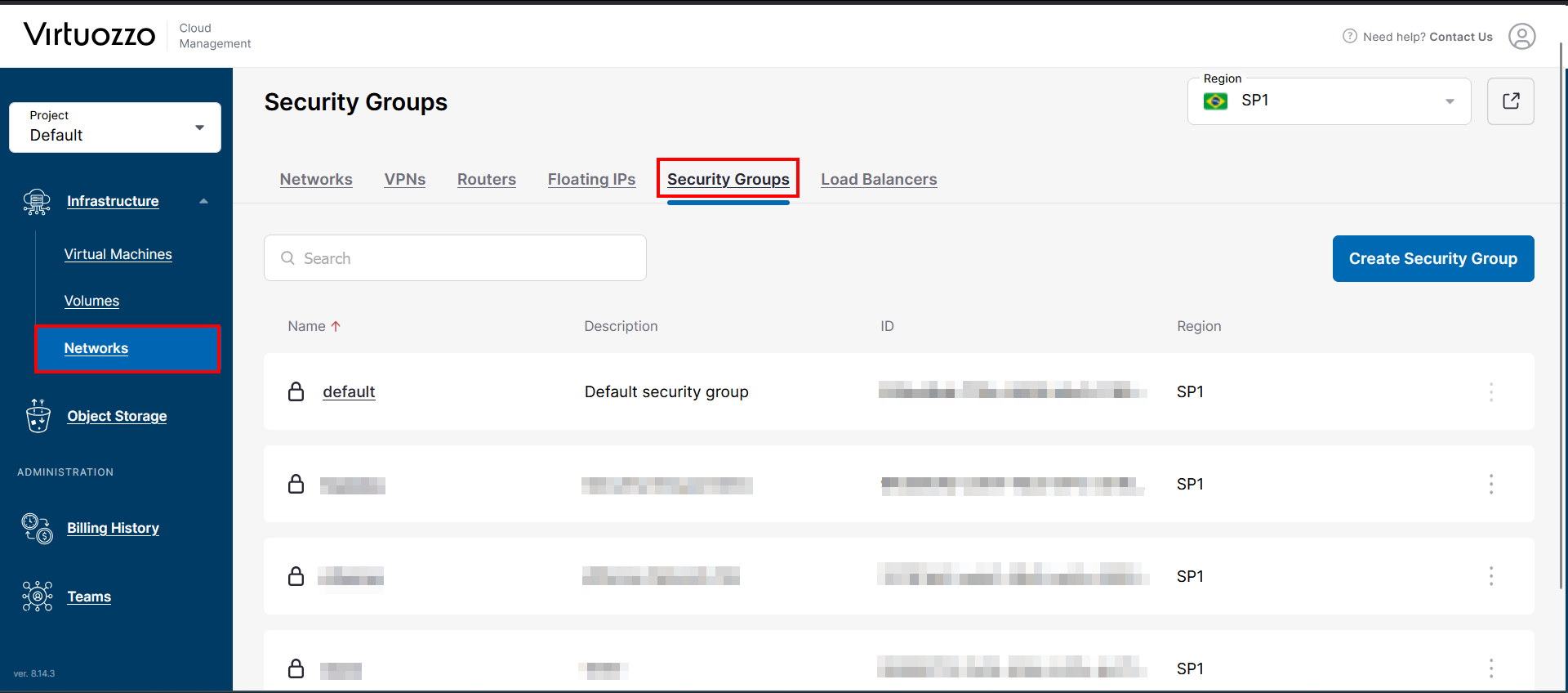
Task: Click the Virtuozzo logo
Action: (90, 34)
